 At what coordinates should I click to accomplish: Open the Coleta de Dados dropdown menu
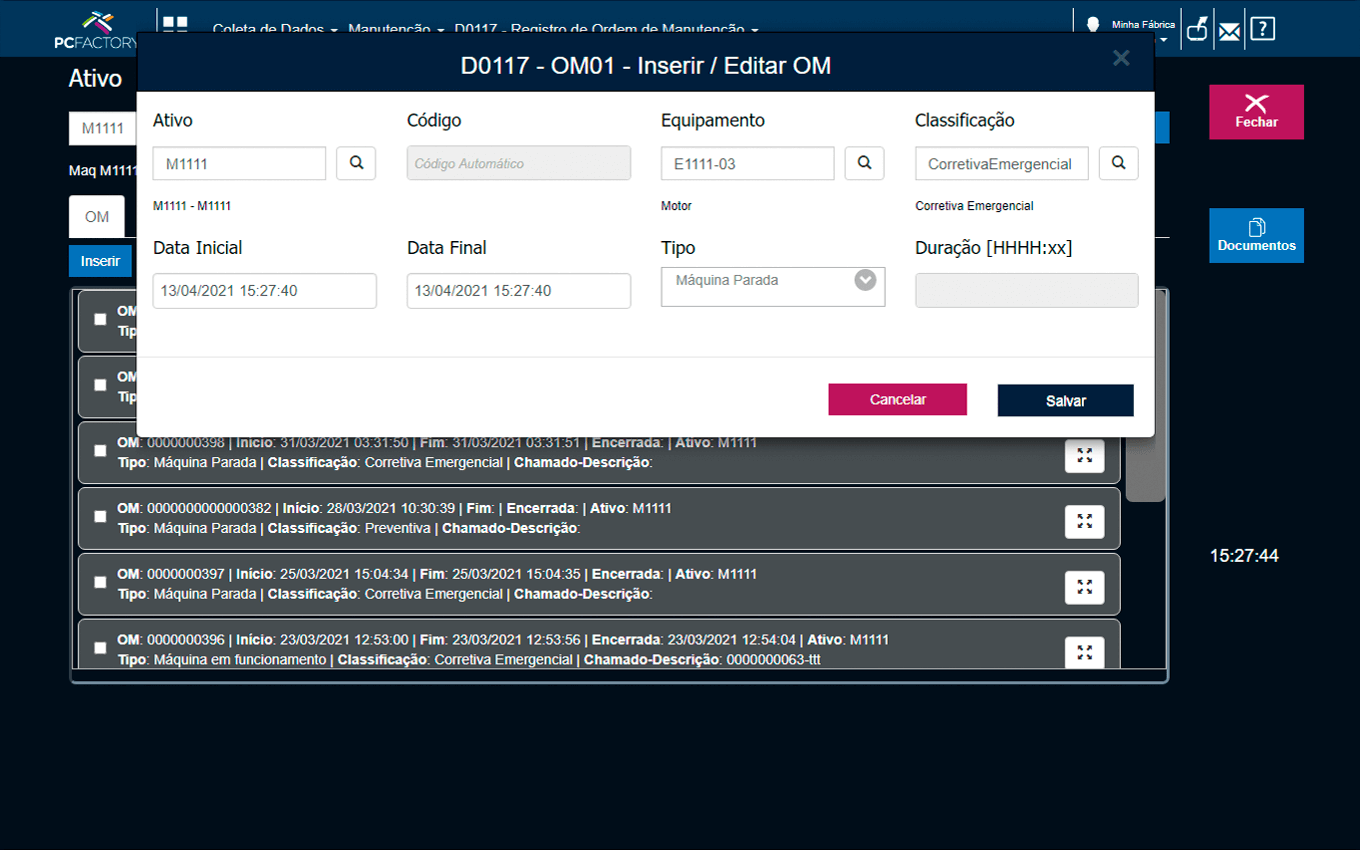(x=275, y=30)
